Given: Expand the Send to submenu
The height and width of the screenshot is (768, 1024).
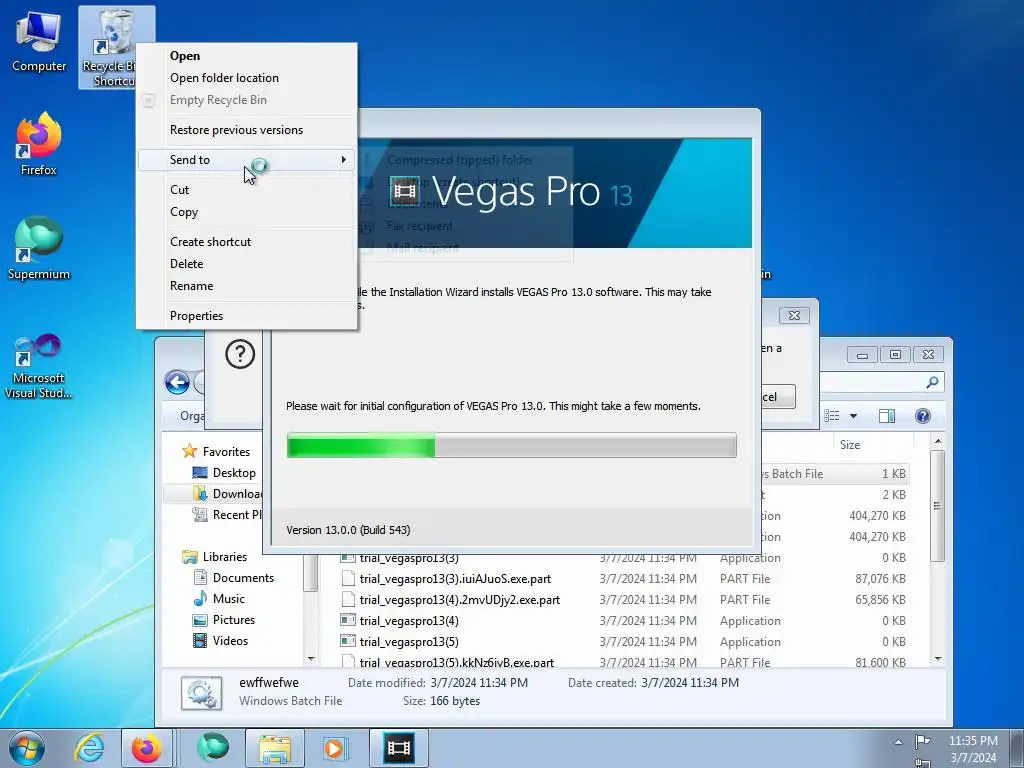Looking at the screenshot, I should click(246, 160).
